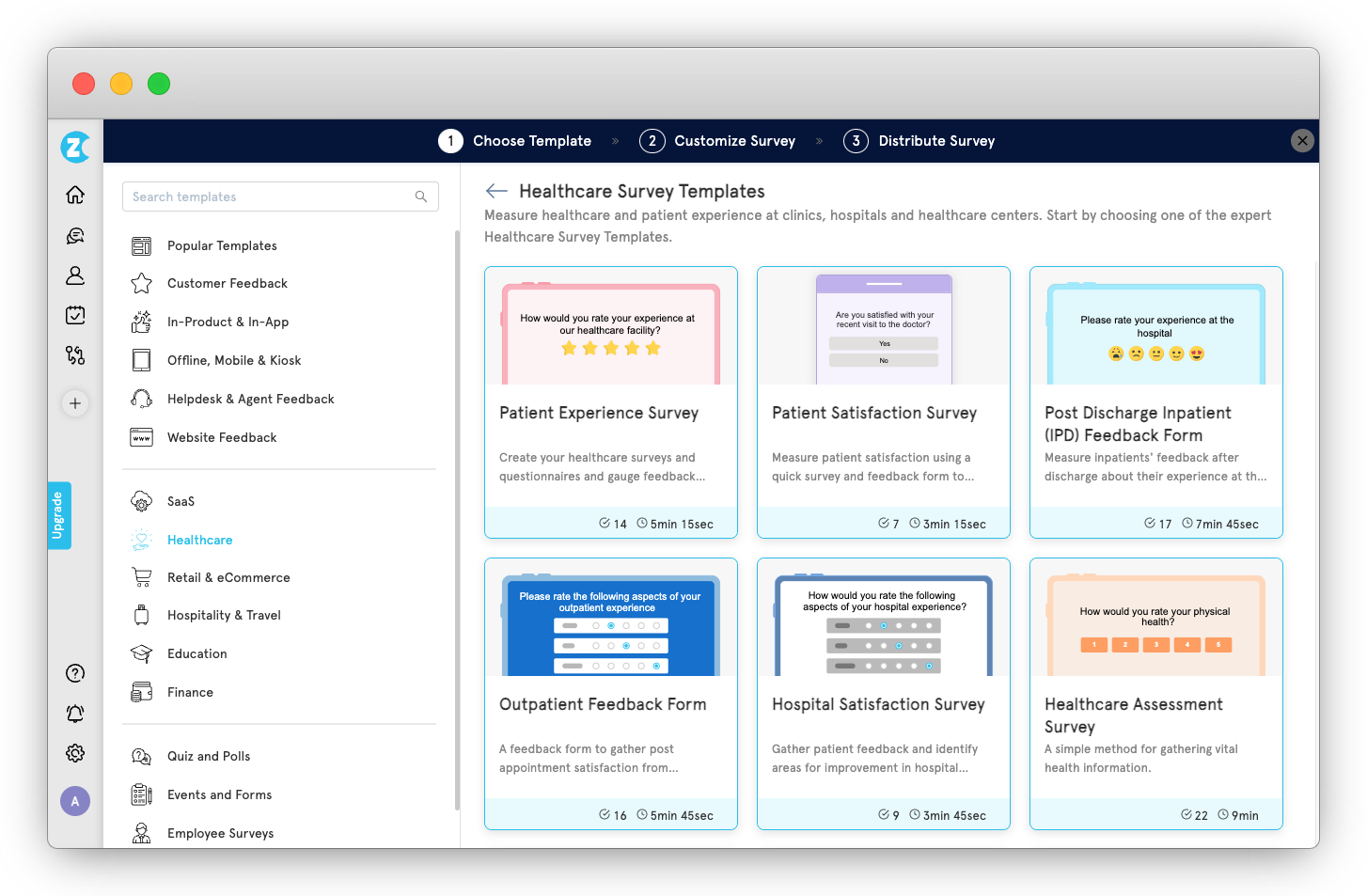Image resolution: width=1367 pixels, height=896 pixels.
Task: Click the calendar checkmark icon in the sidebar
Action: [74, 315]
